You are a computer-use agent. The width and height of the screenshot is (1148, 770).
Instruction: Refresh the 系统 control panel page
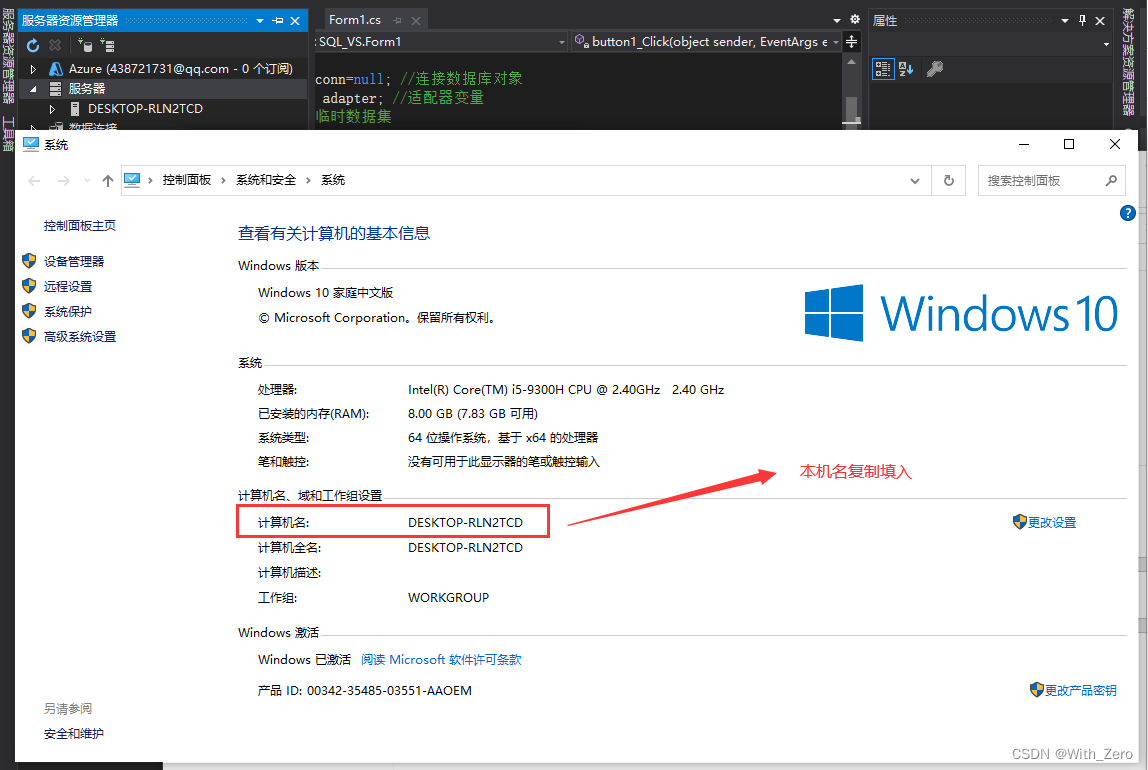pos(949,181)
